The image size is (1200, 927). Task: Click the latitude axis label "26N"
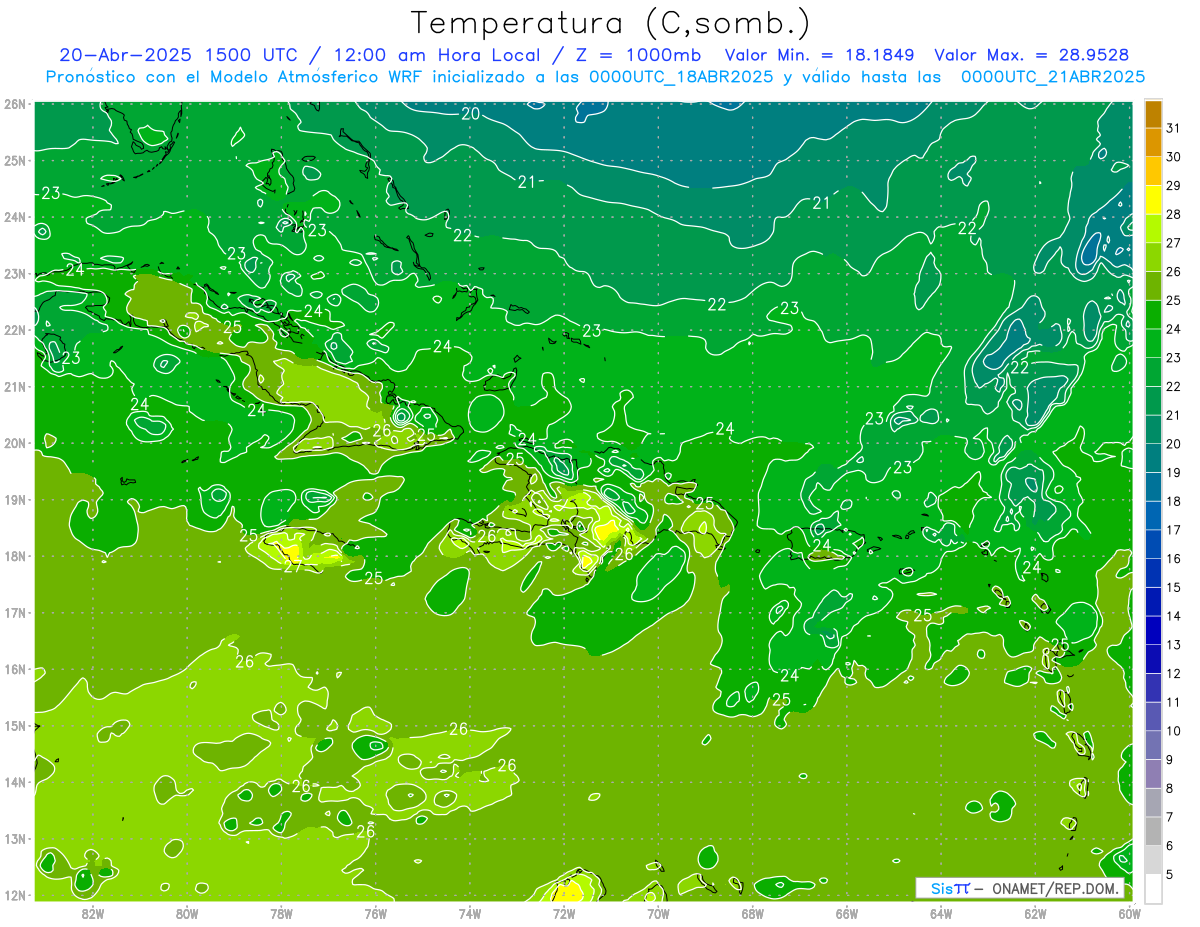pyautogui.click(x=14, y=104)
